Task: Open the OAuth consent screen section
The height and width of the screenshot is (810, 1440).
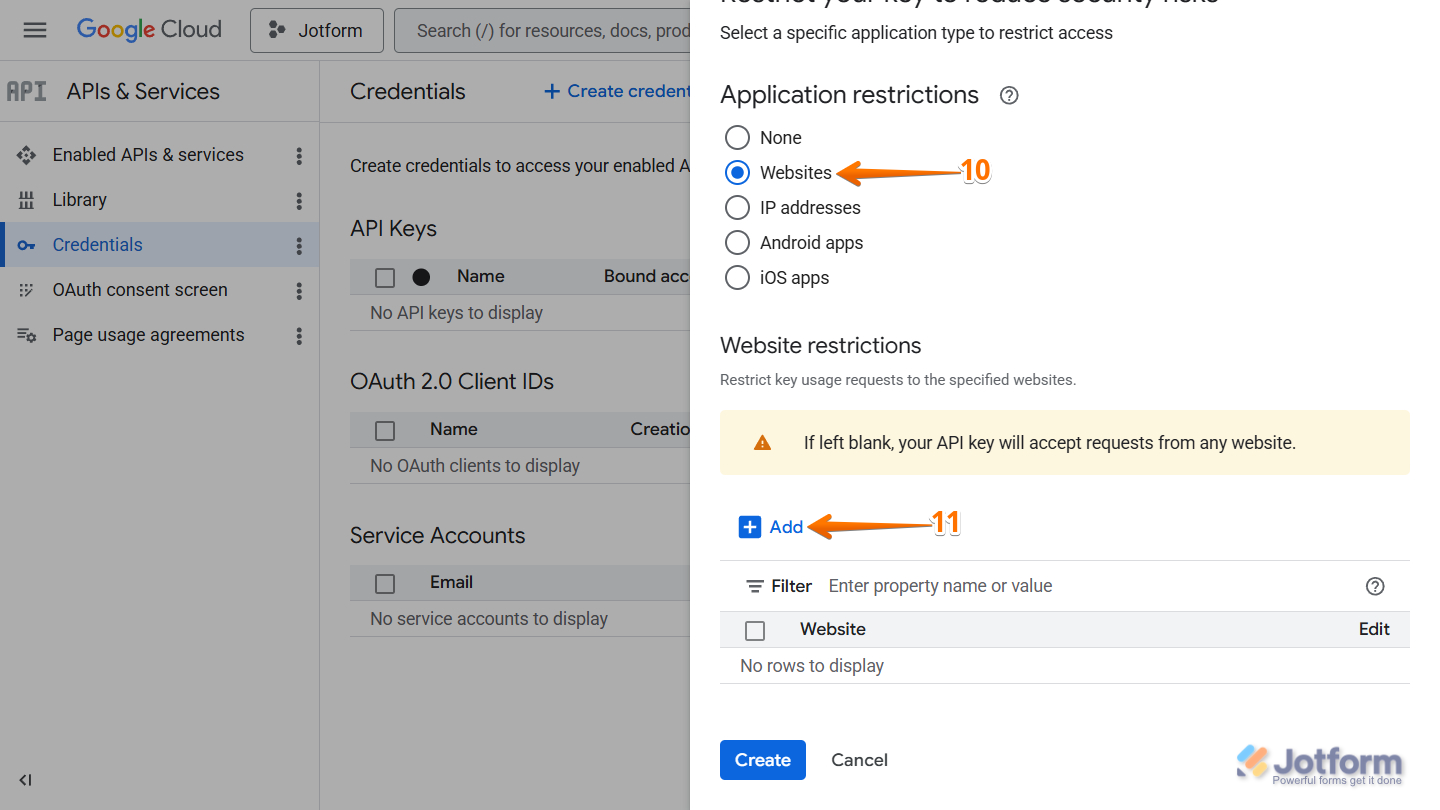Action: 140,289
